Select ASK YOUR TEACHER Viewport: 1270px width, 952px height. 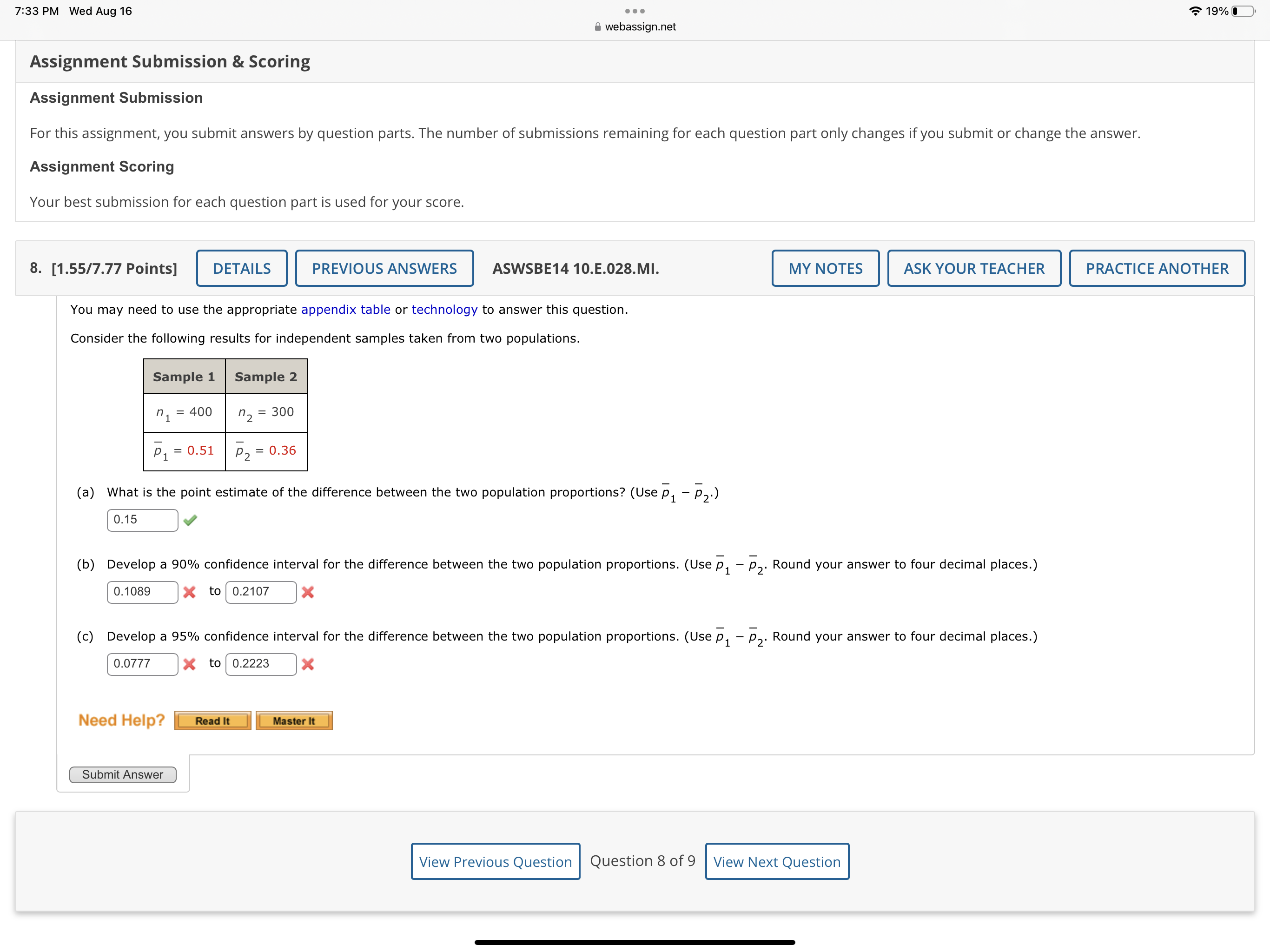point(974,268)
